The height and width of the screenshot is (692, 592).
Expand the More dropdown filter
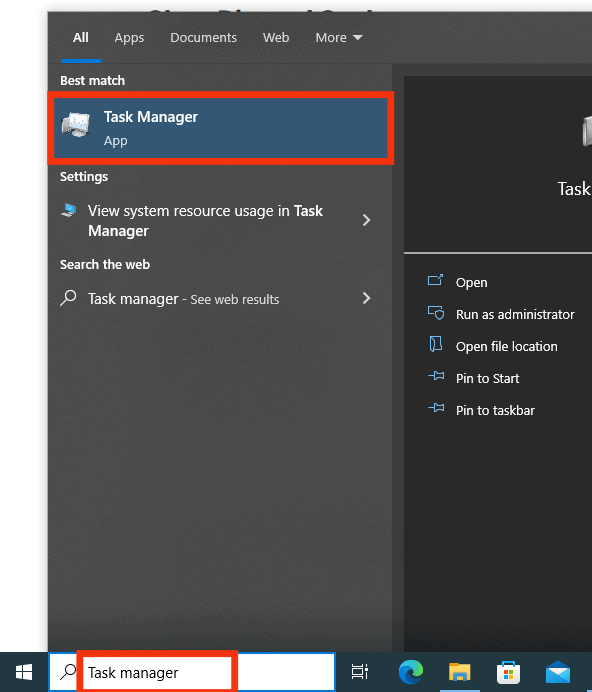point(339,38)
